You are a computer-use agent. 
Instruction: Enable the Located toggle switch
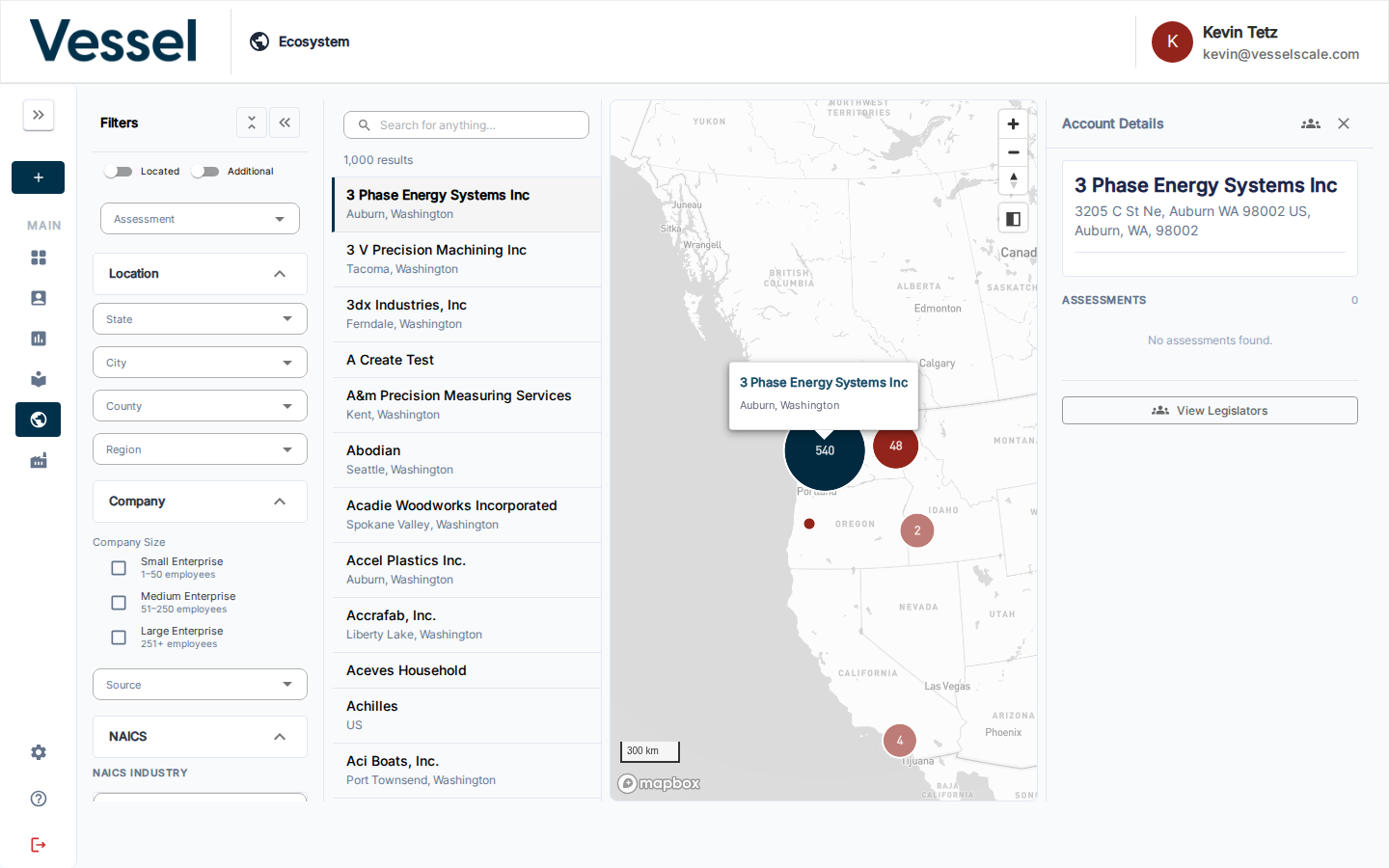click(x=119, y=172)
